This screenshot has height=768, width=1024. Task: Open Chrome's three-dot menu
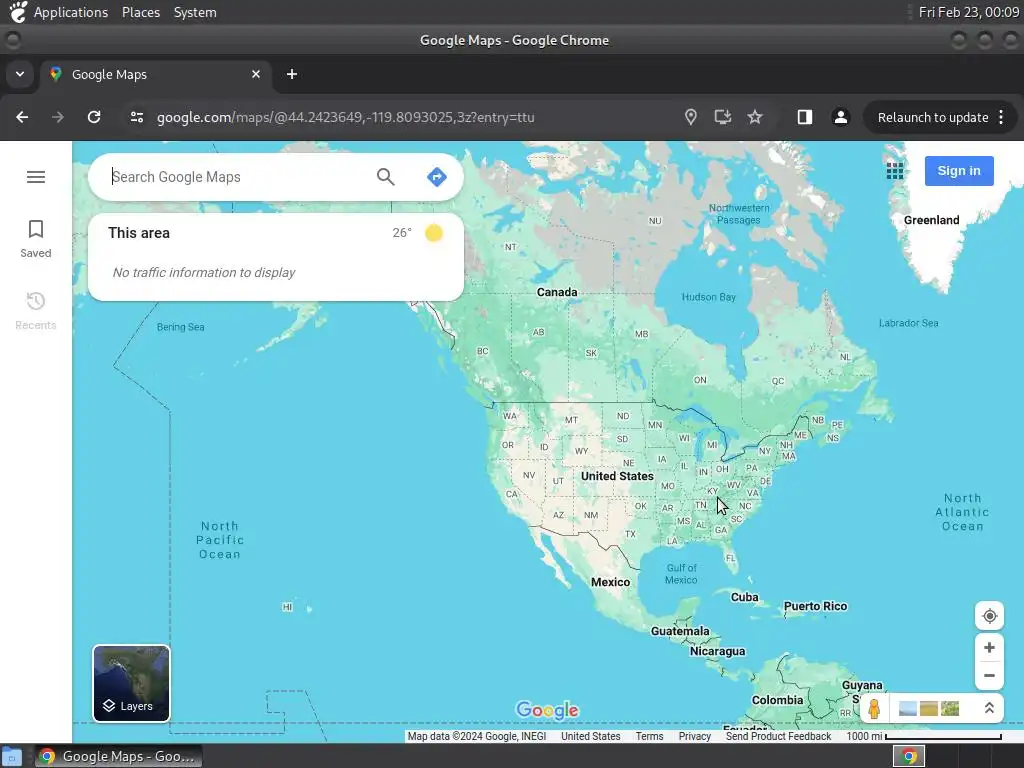point(1001,117)
